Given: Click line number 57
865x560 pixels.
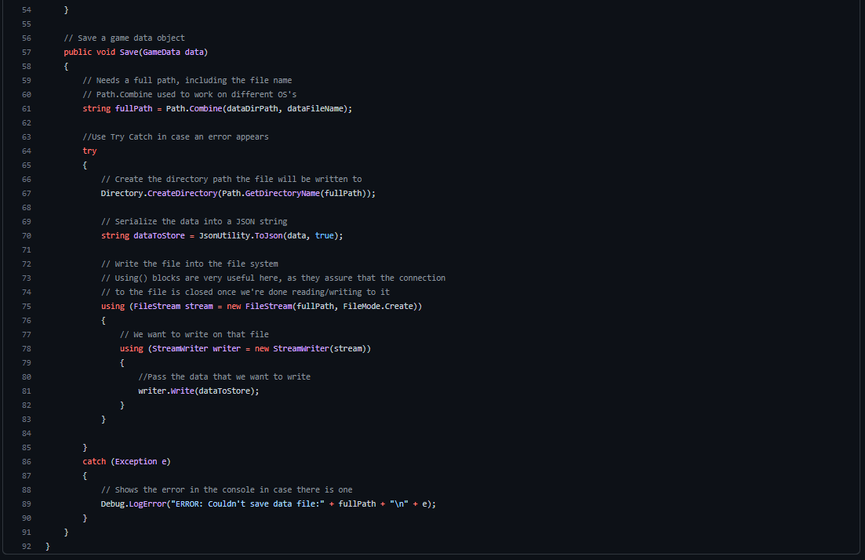Looking at the screenshot, I should [x=26, y=52].
